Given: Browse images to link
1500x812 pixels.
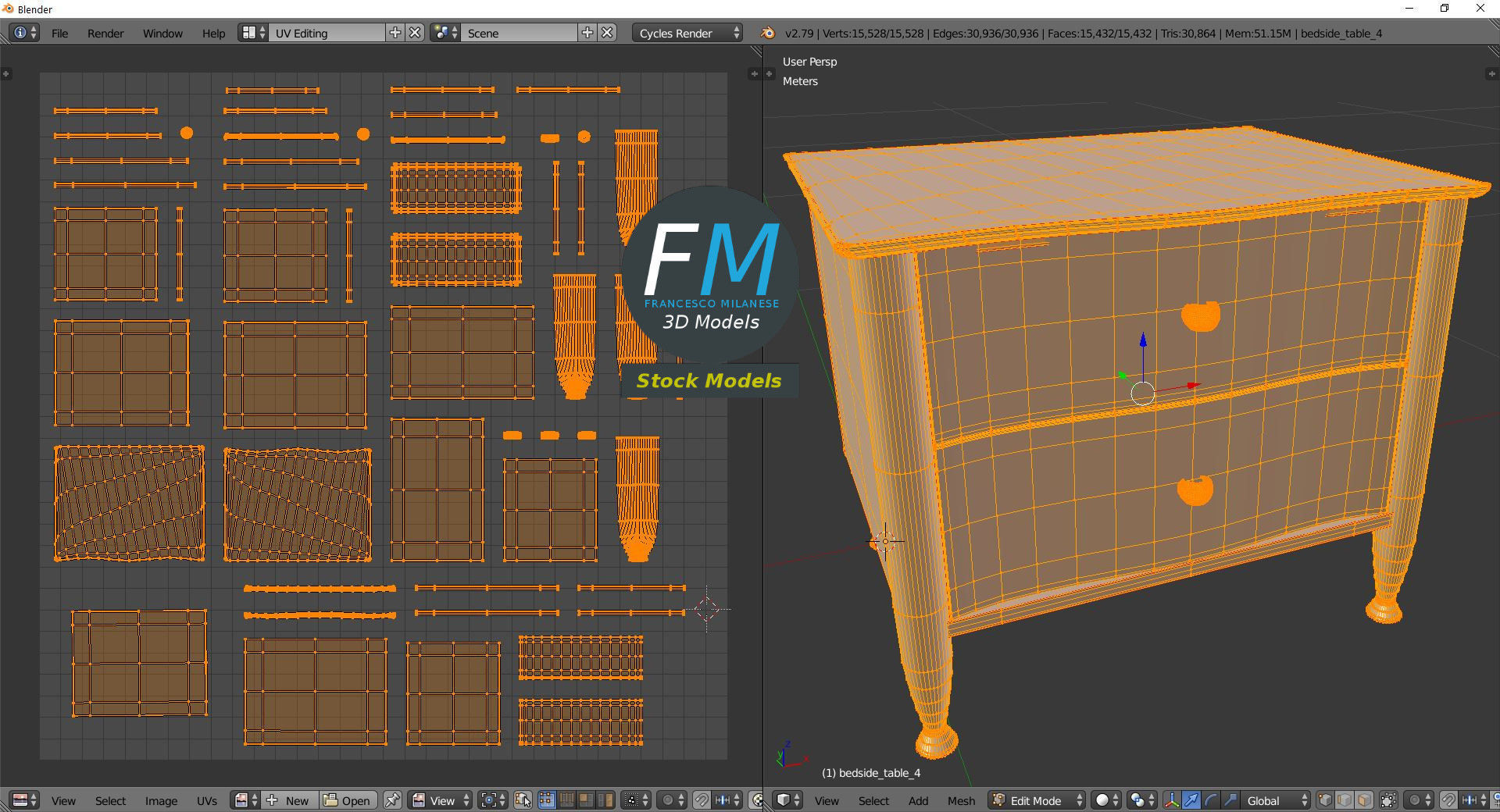Looking at the screenshot, I should (246, 800).
